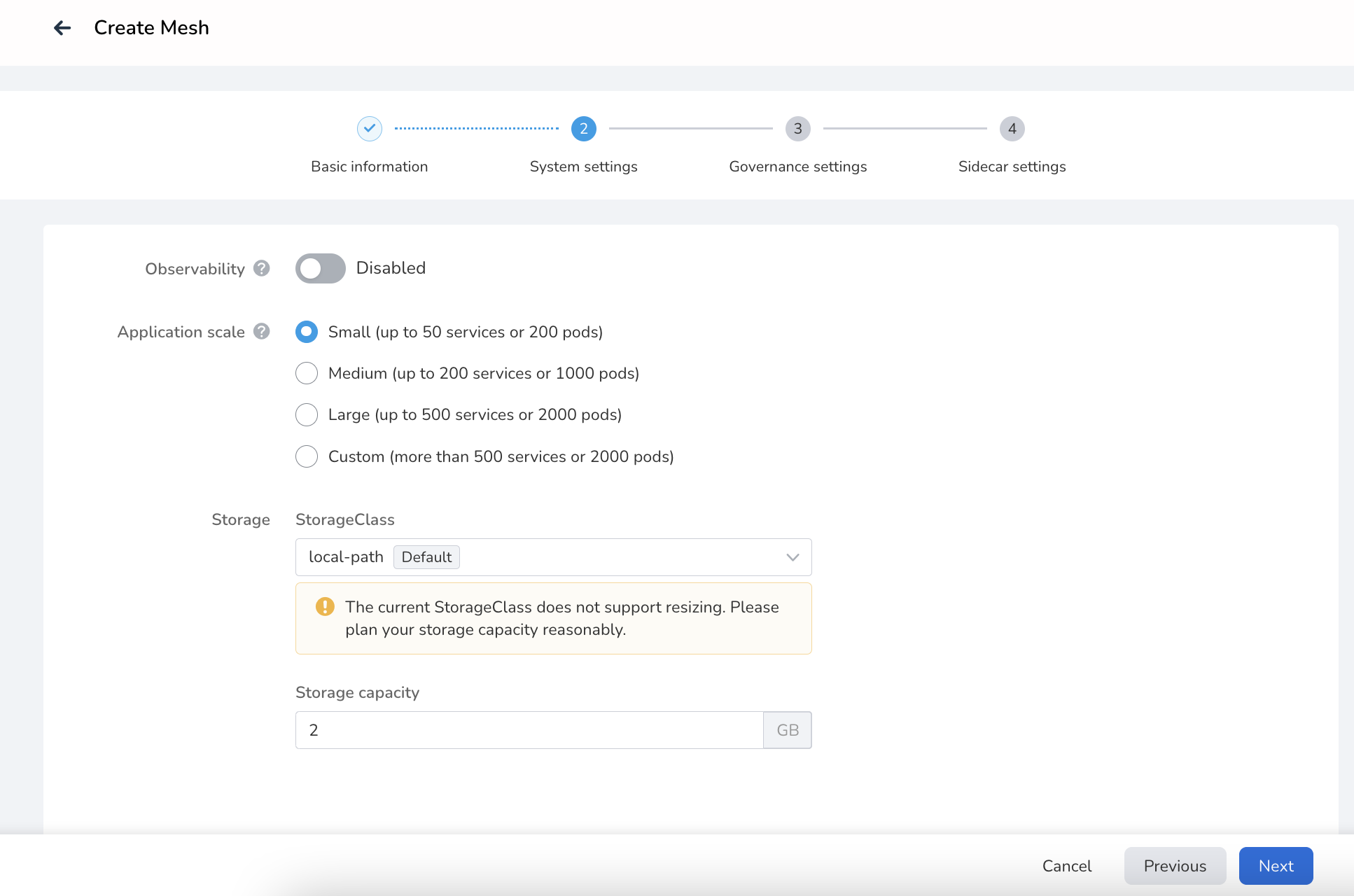Select Medium application scale radio button

[307, 373]
